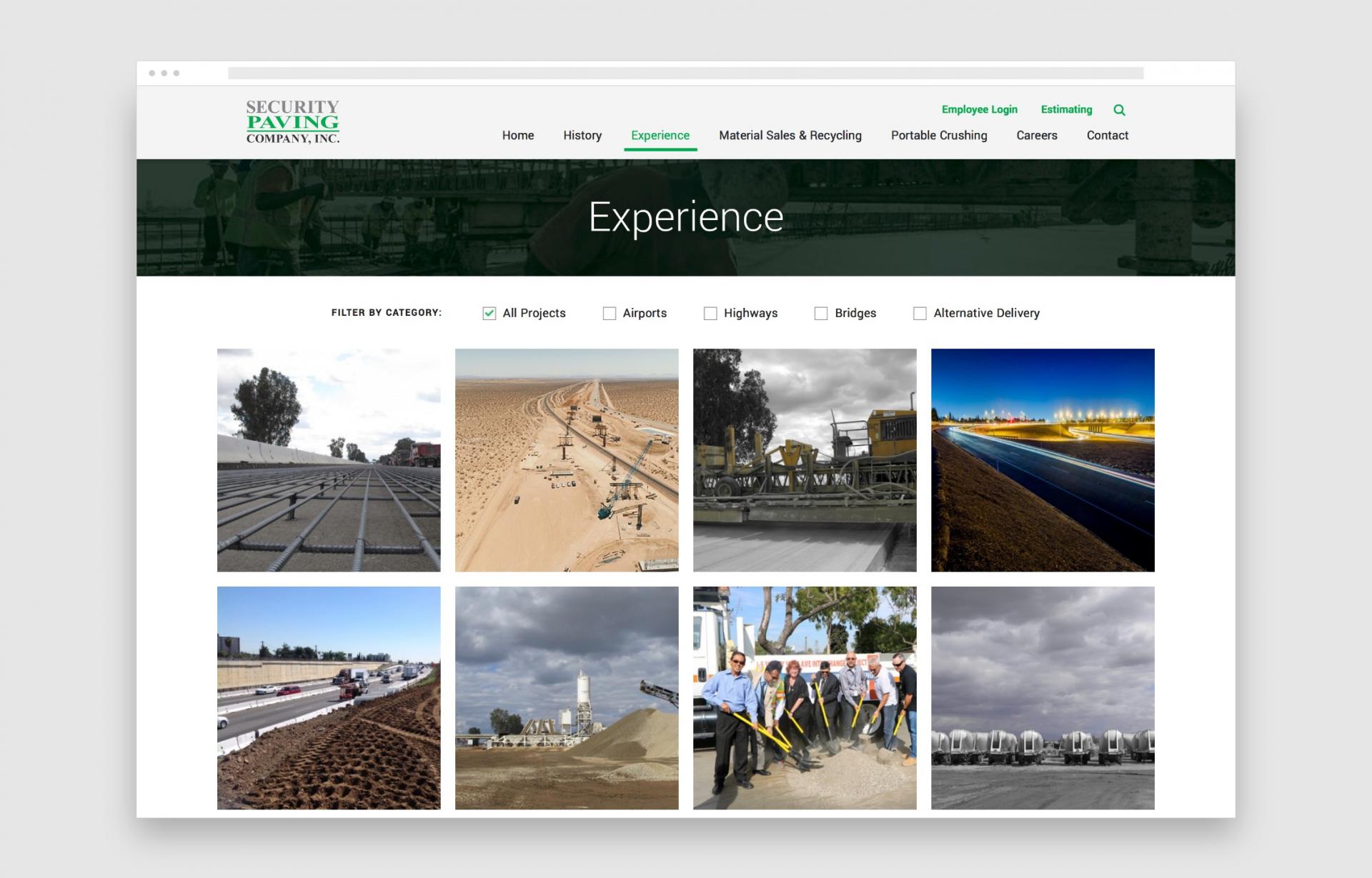This screenshot has width=1372, height=878.
Task: Switch to the Experience tab
Action: 660,135
